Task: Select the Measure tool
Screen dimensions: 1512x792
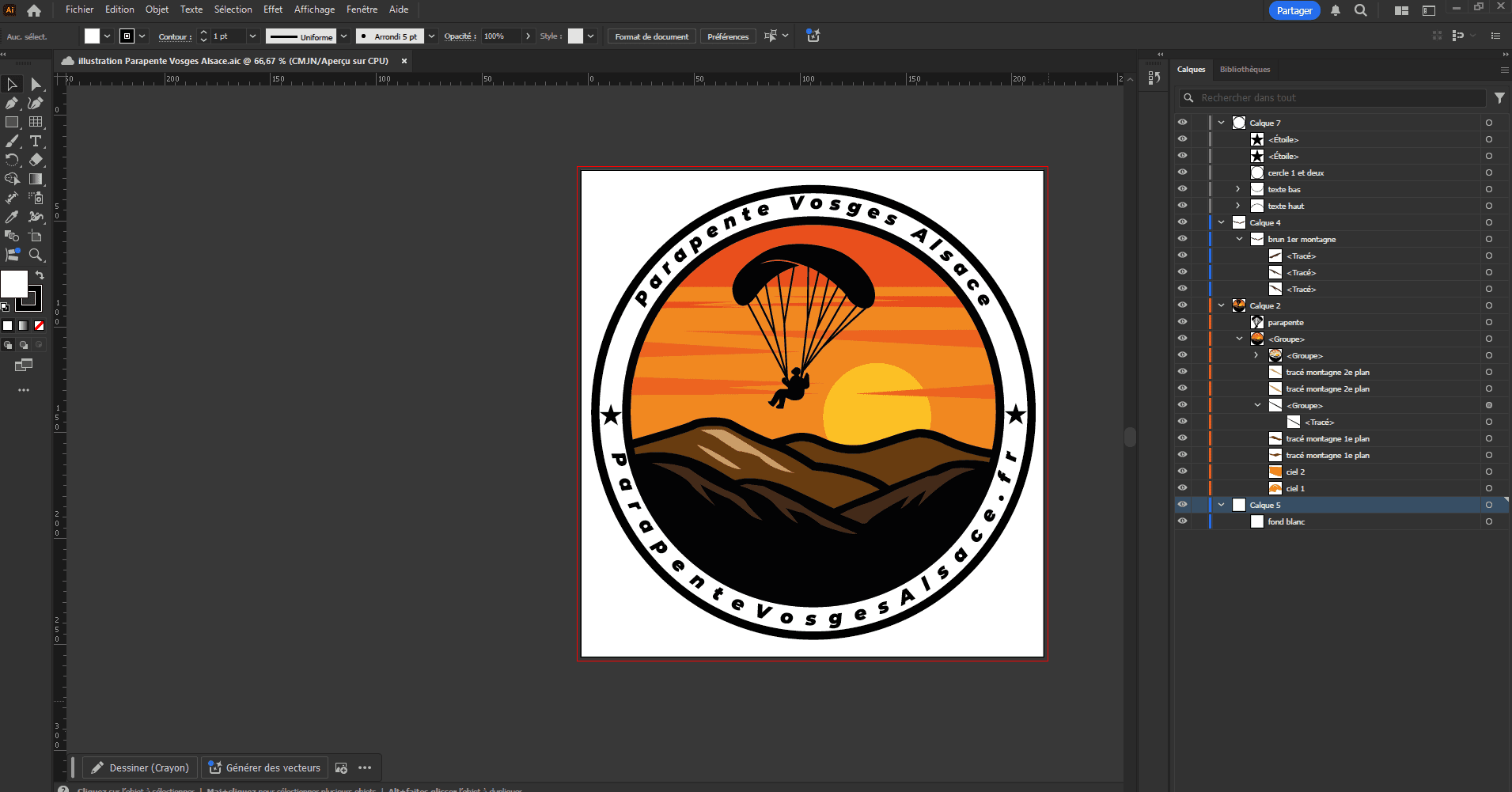Action: coord(12,198)
